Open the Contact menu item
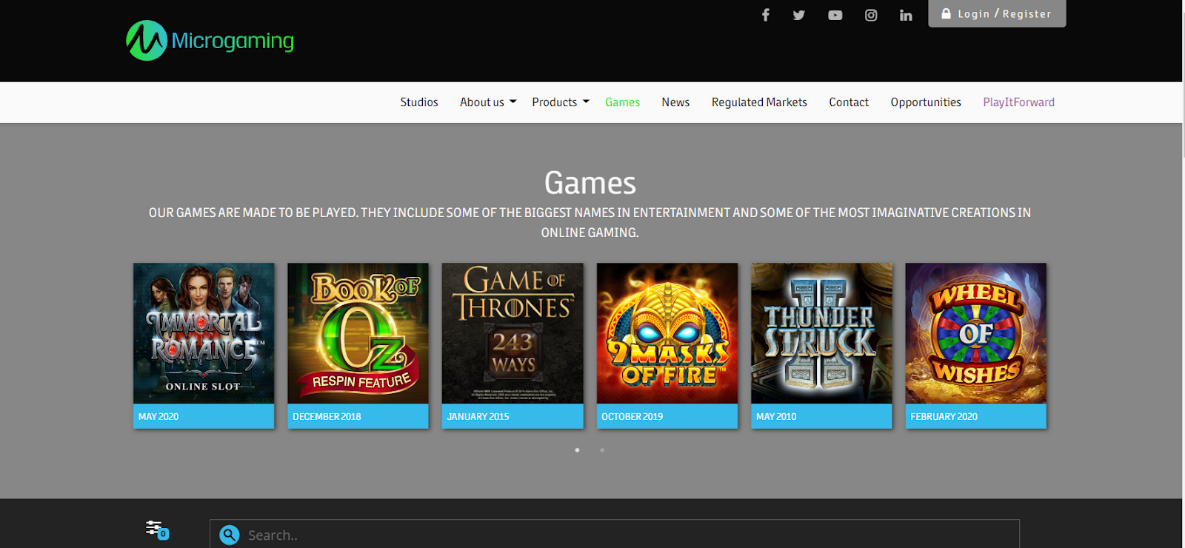 click(849, 102)
